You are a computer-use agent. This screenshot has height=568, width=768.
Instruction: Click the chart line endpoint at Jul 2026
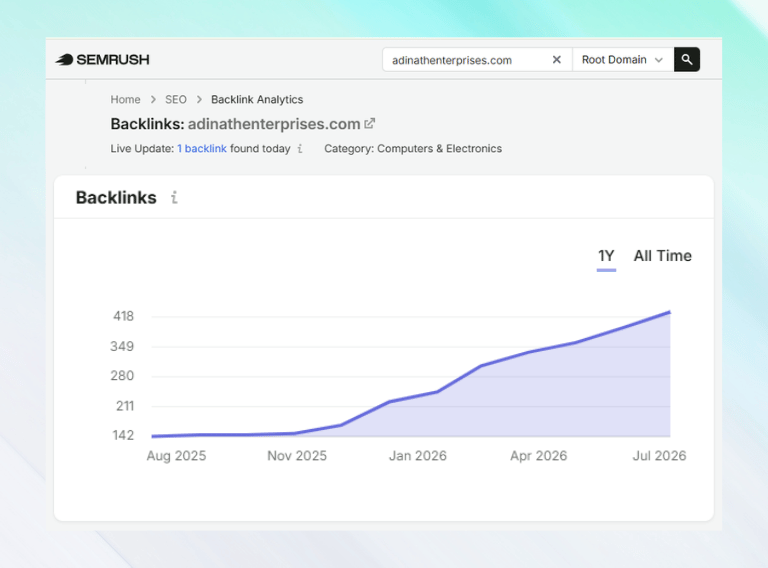click(x=670, y=312)
